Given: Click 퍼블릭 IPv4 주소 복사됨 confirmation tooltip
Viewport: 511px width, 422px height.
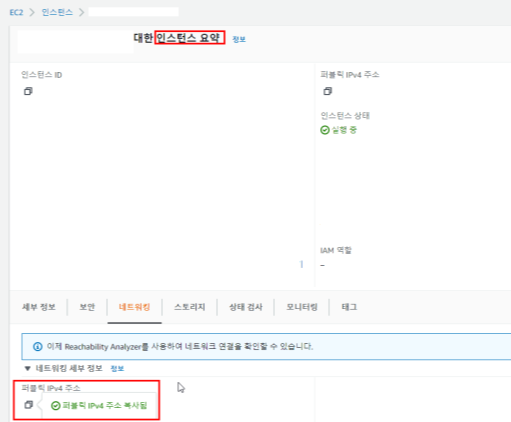Looking at the screenshot, I should tap(99, 406).
